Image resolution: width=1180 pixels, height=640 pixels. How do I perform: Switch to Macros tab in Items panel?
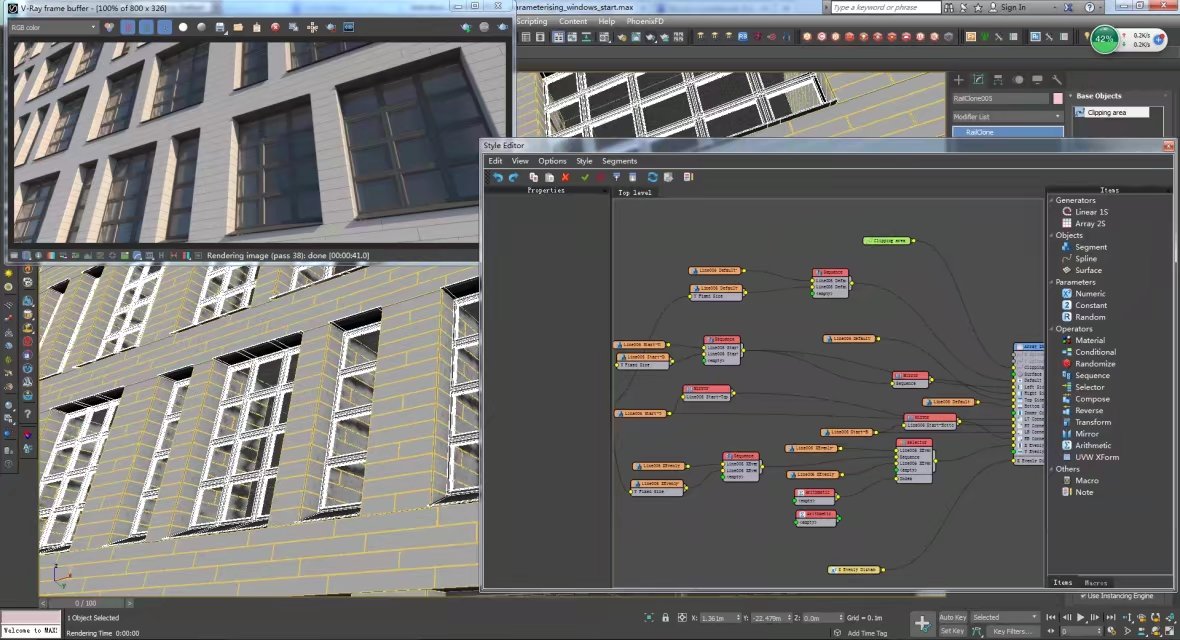point(1096,583)
